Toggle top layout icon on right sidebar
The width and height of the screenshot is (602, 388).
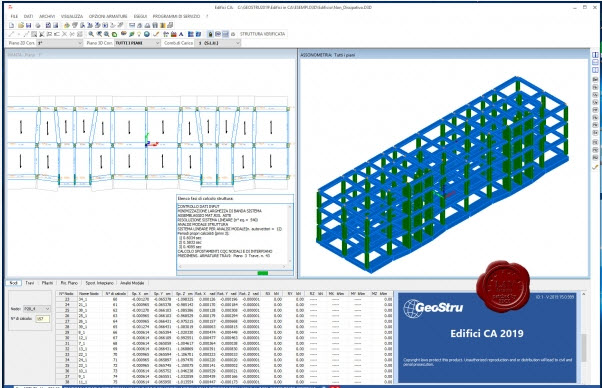(x=595, y=55)
